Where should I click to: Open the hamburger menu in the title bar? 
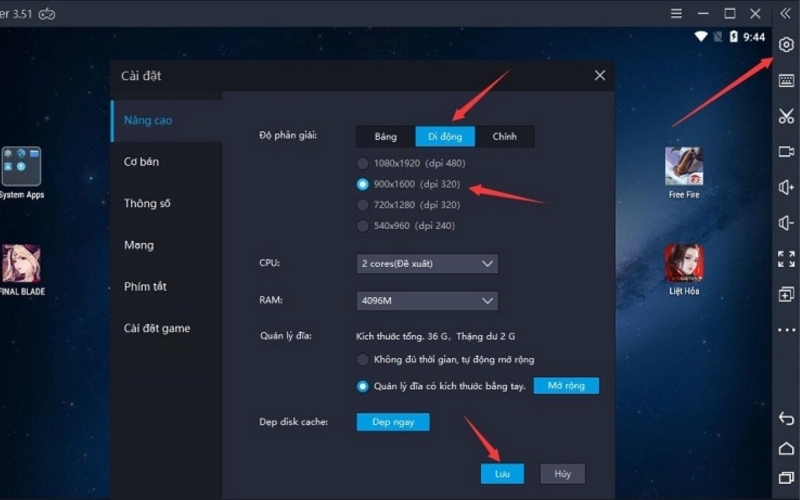677,14
